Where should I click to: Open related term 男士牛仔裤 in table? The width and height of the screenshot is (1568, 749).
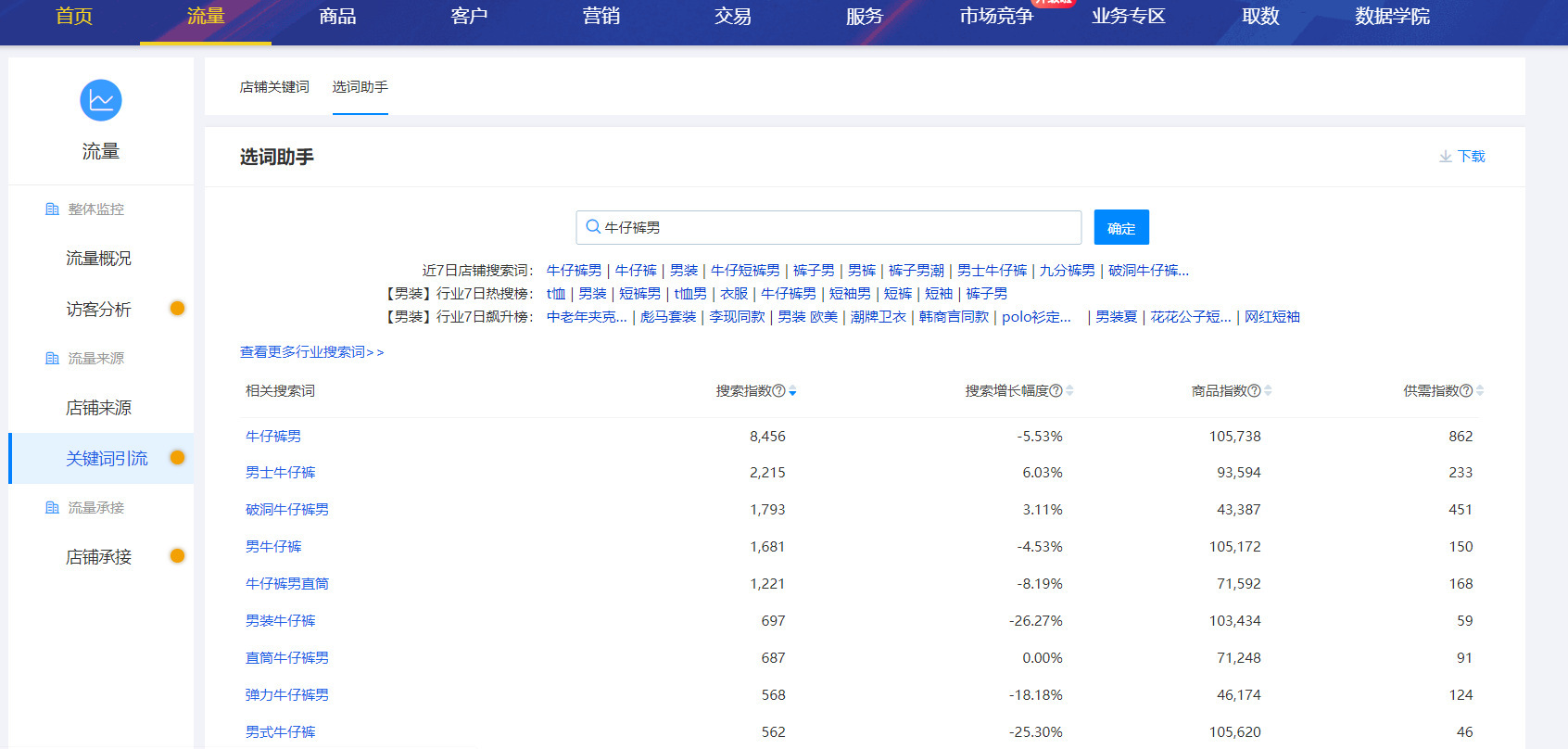tap(280, 473)
